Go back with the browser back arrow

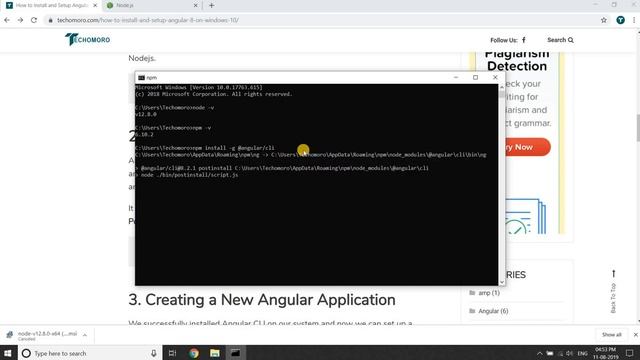point(7,20)
